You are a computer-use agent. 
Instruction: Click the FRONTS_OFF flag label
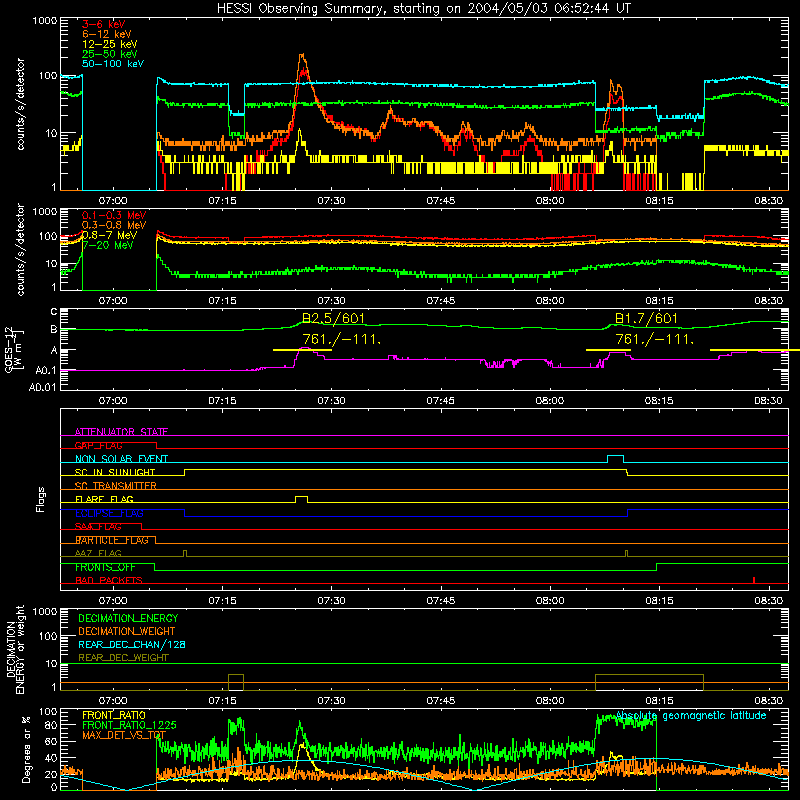click(105, 567)
